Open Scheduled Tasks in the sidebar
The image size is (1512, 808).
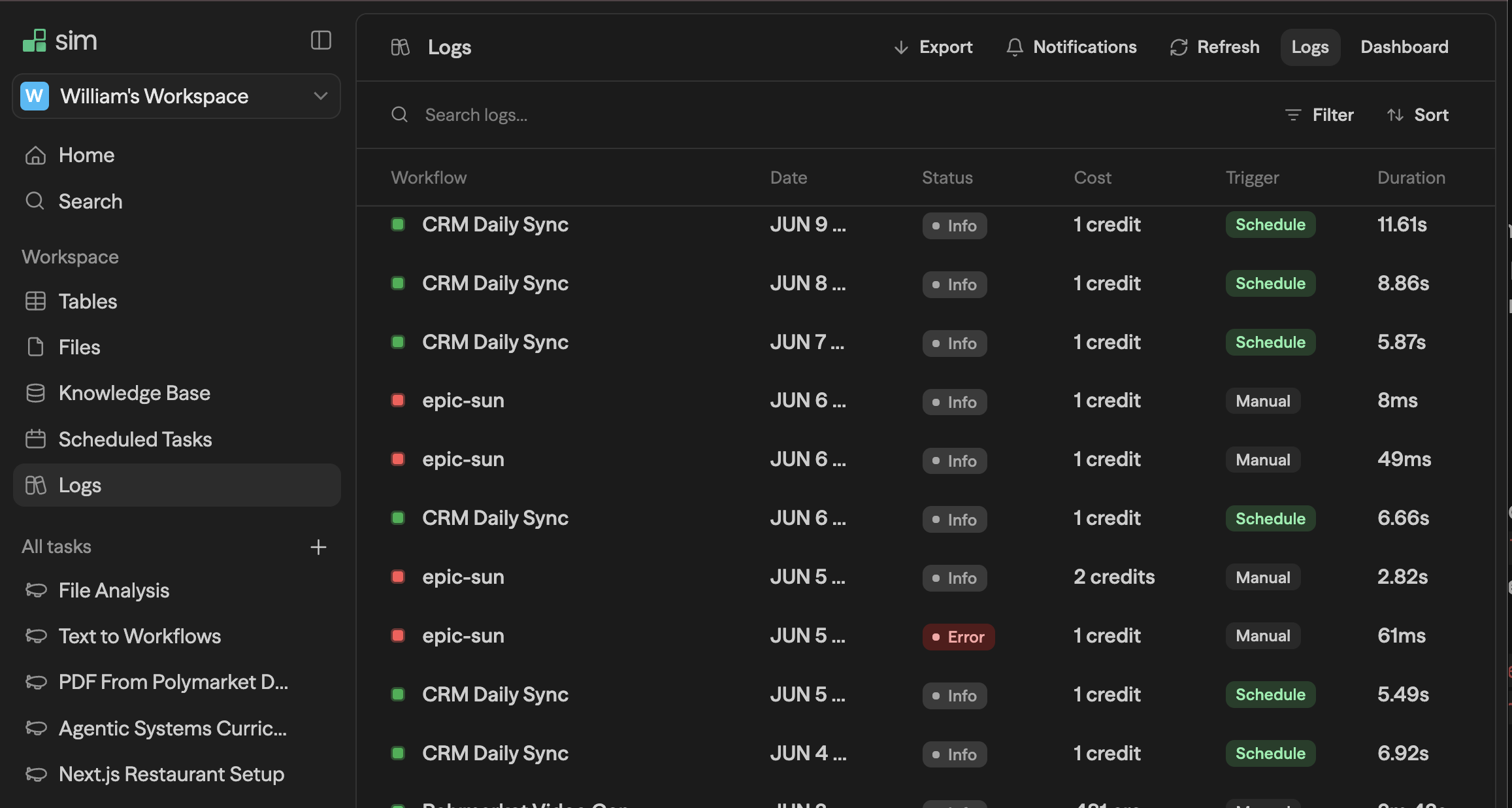pyautogui.click(x=176, y=439)
